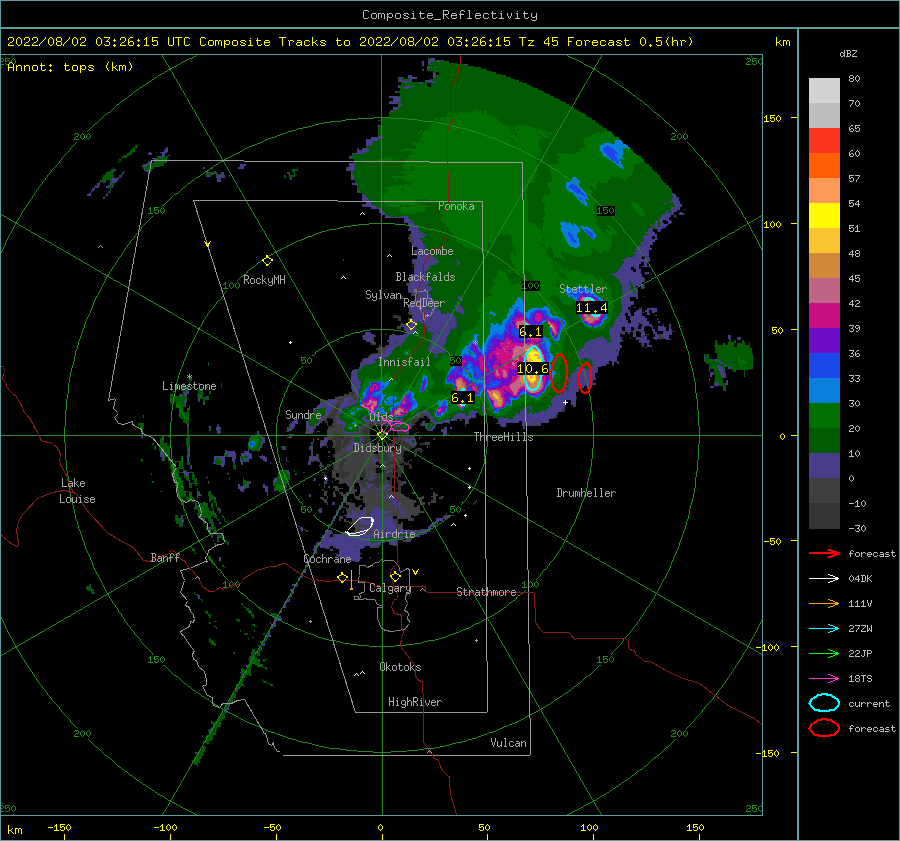Click the Limestone label
Viewport: 900px width, 841px height.
[189, 386]
